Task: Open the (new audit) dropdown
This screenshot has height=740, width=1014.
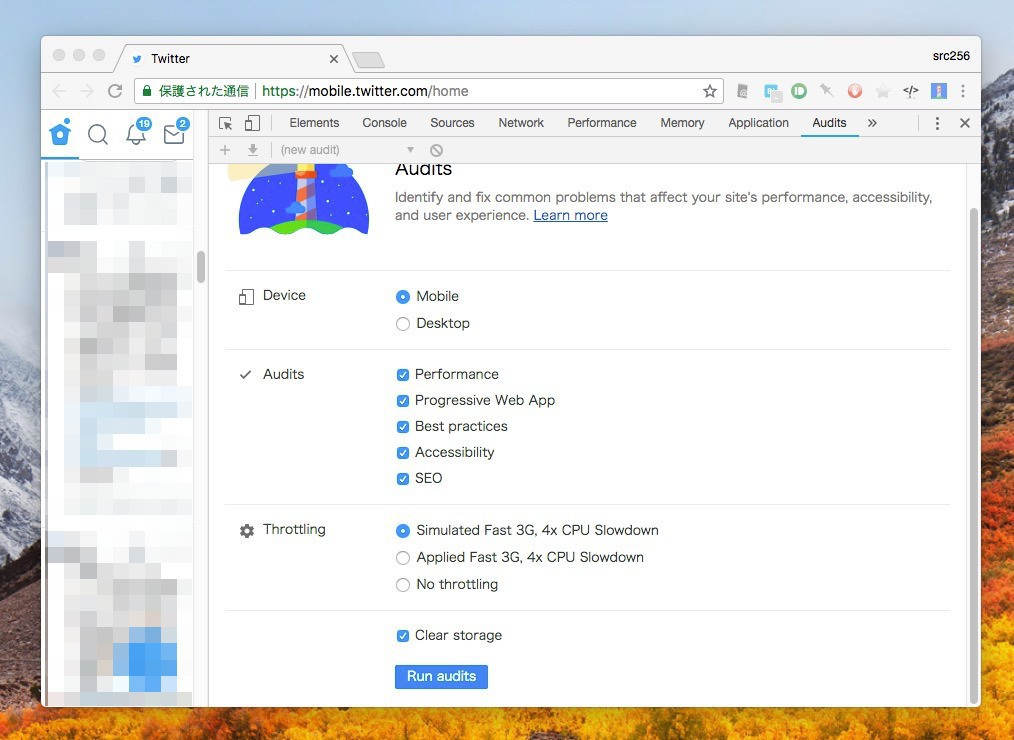Action: (347, 150)
